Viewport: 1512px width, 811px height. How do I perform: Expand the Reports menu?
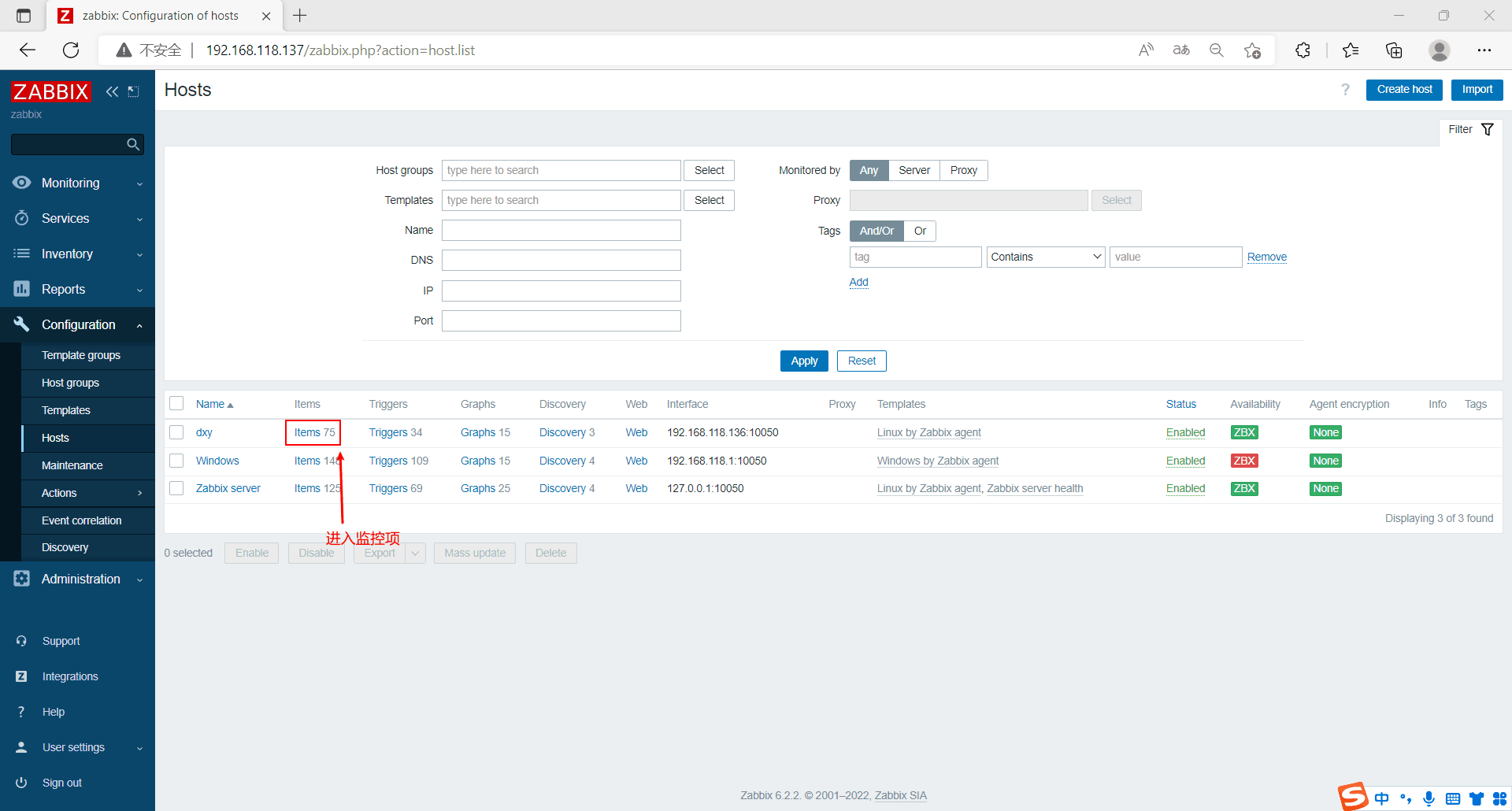[77, 289]
